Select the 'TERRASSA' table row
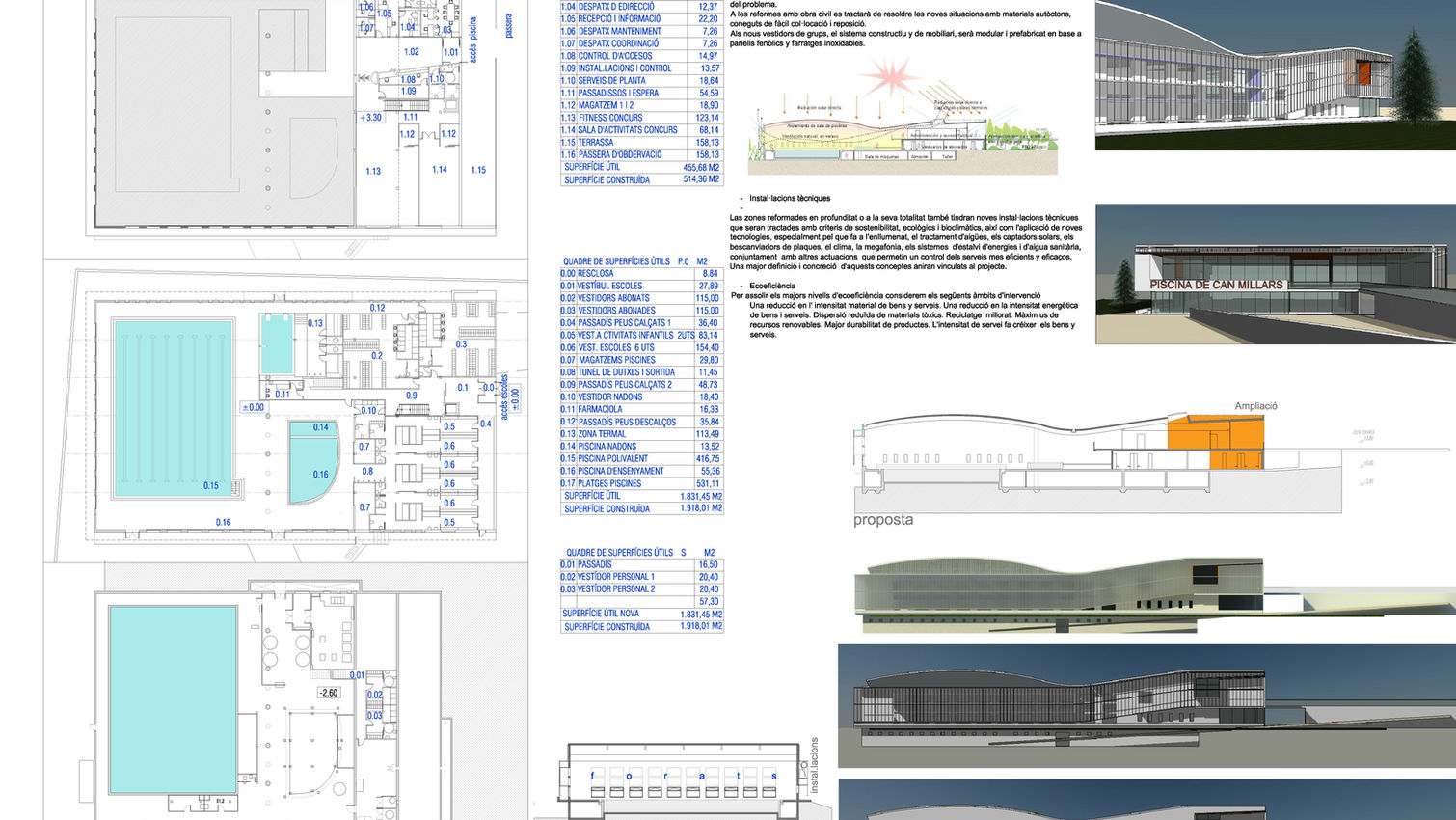This screenshot has width=1456, height=820. pos(640,143)
